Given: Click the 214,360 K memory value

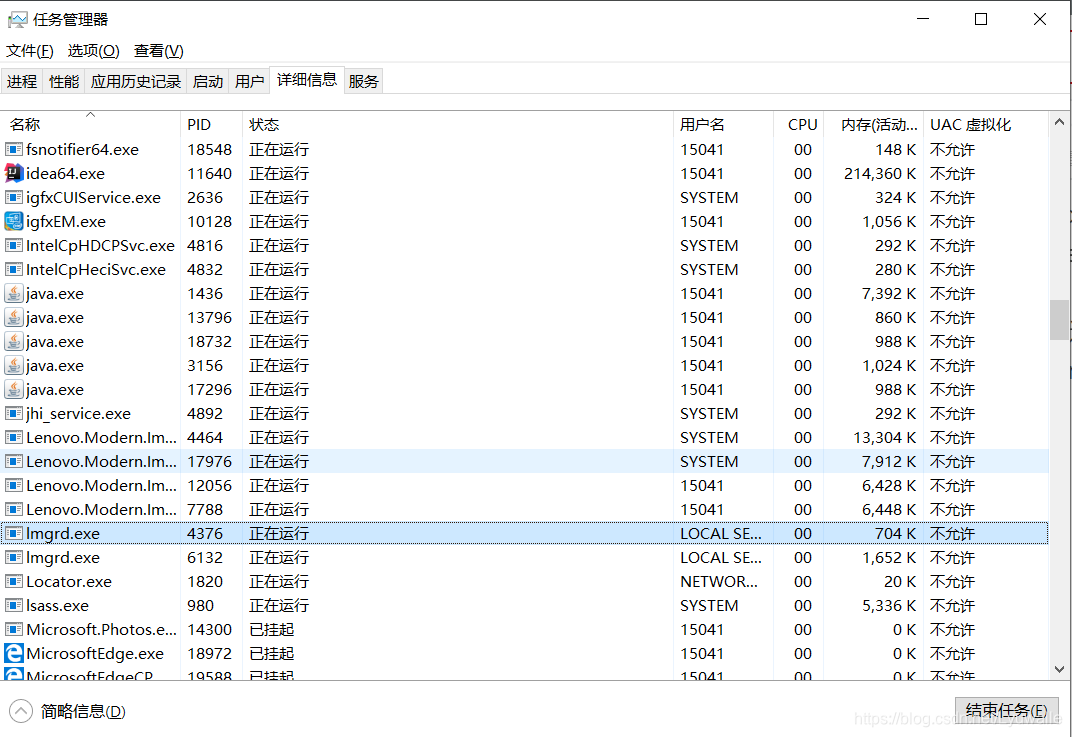Looking at the screenshot, I should coord(880,174).
